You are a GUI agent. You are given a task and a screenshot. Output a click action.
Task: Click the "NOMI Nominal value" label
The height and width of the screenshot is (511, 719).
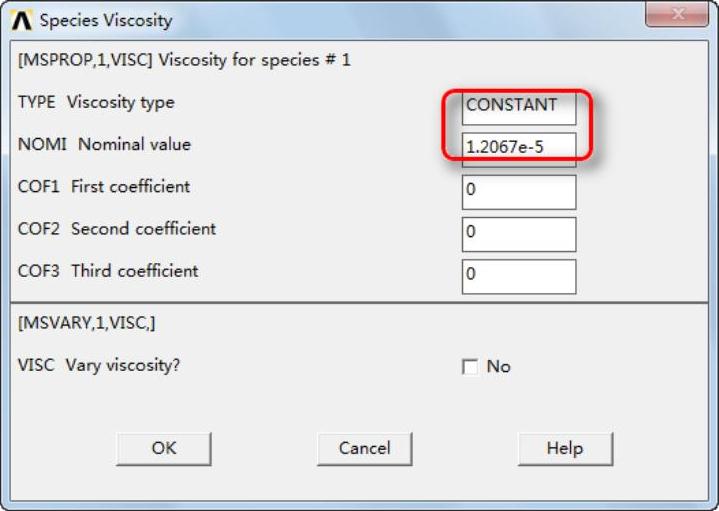[104, 144]
